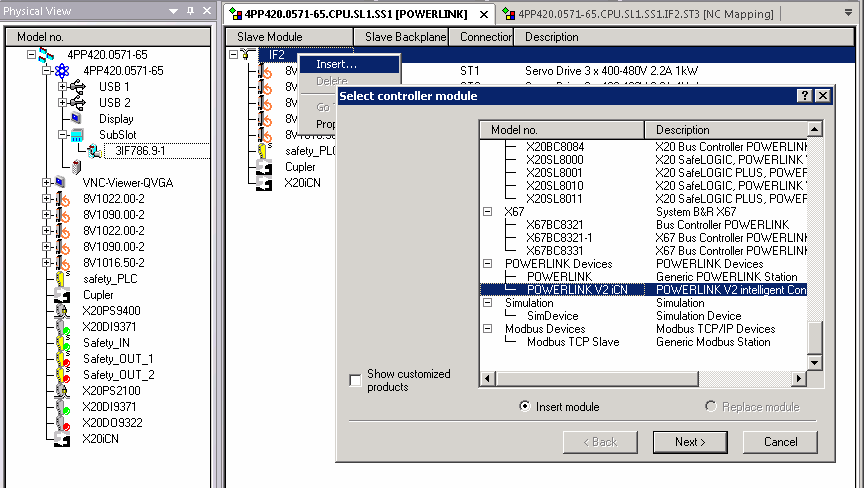Open dialog help question mark button
865x488 pixels.
(x=804, y=95)
